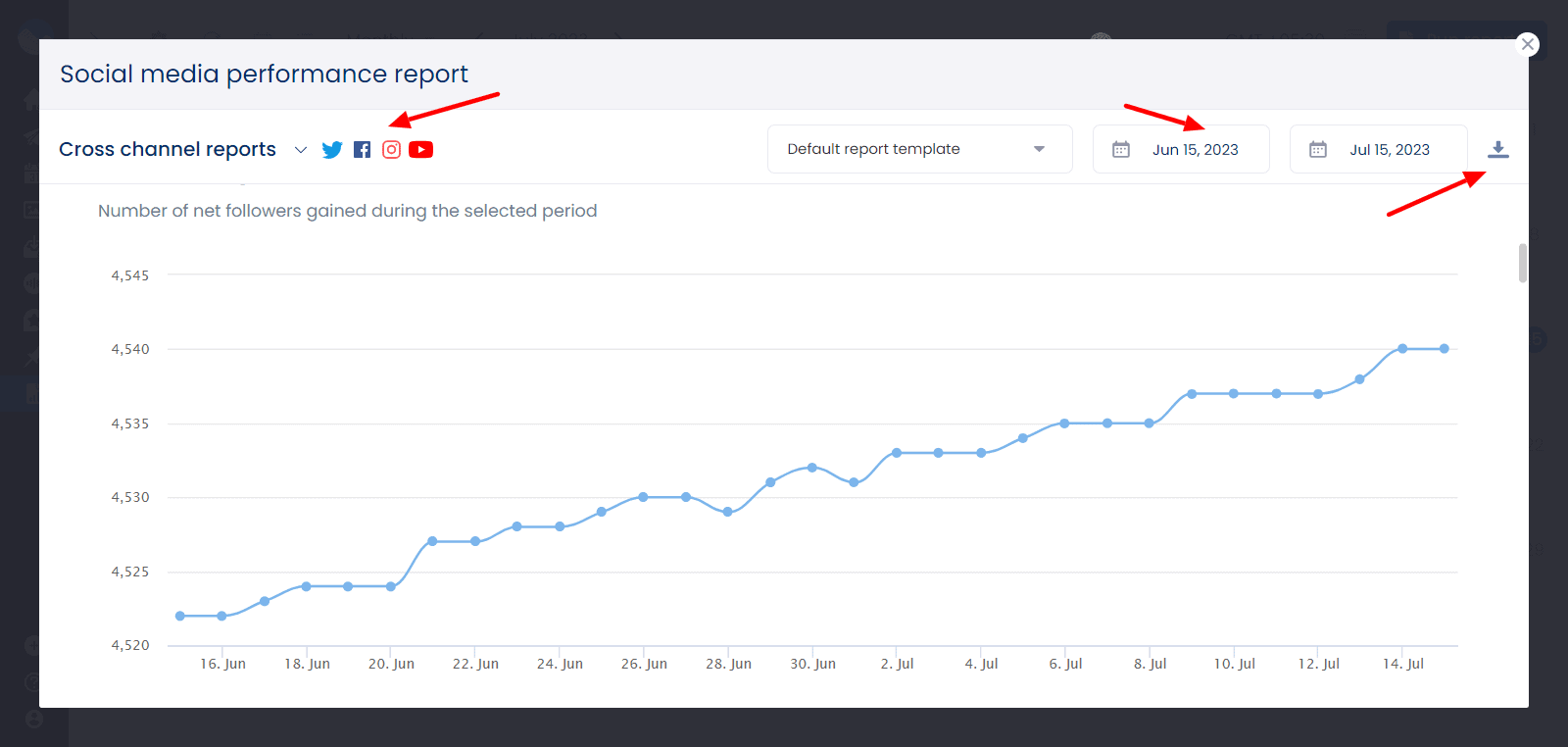The height and width of the screenshot is (747, 1568).
Task: Click calendar icon beside Jul 15, 2023
Action: [1318, 150]
